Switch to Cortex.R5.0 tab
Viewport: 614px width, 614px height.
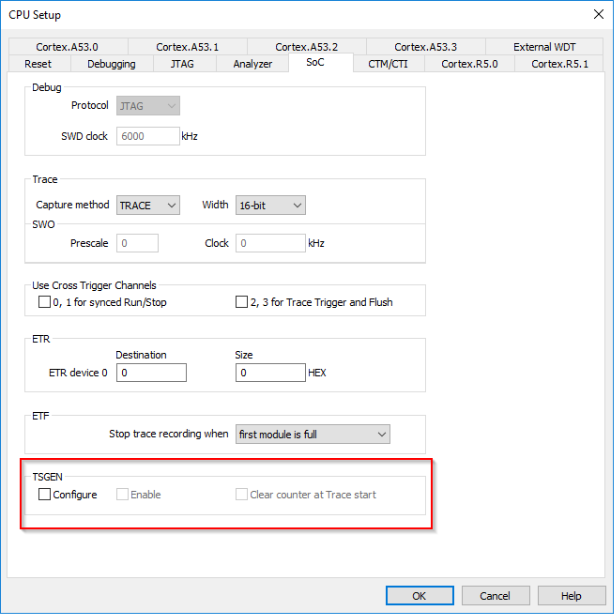click(x=470, y=63)
